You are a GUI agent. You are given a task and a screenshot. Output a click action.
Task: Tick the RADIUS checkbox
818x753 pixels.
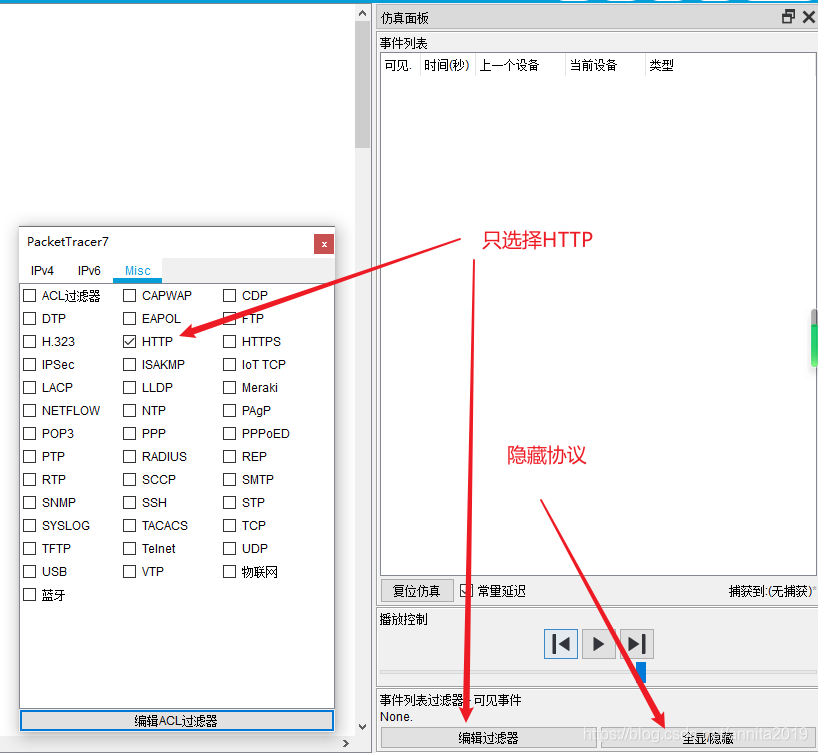tap(129, 457)
